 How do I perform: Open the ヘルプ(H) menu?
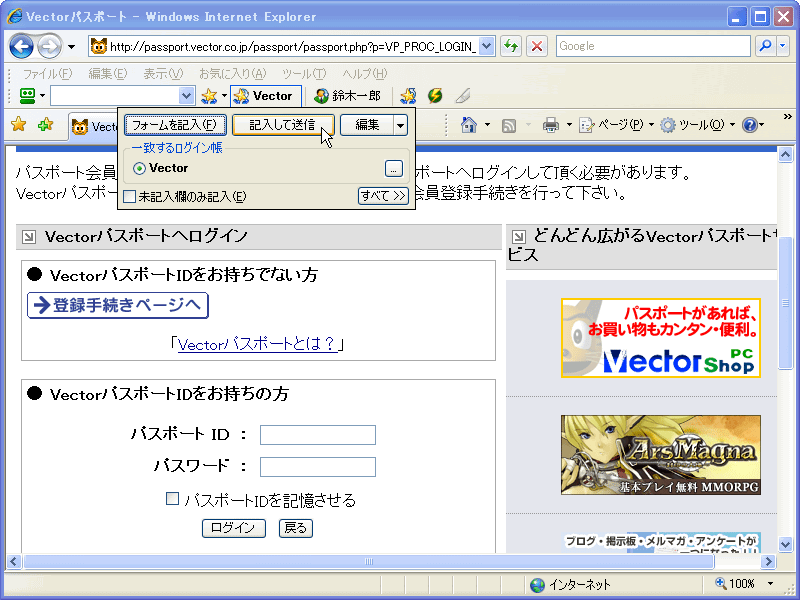365,73
